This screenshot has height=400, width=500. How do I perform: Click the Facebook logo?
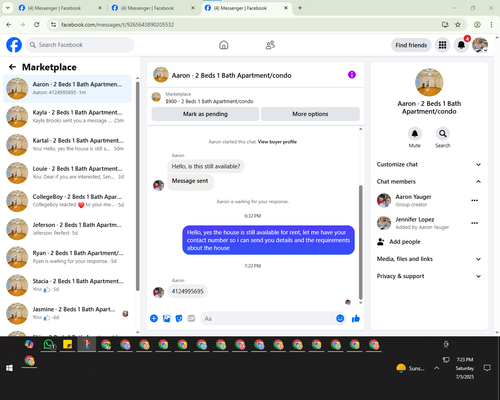point(14,45)
